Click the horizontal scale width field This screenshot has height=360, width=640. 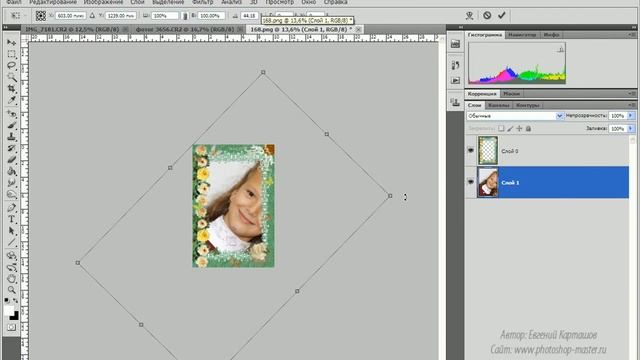164,16
